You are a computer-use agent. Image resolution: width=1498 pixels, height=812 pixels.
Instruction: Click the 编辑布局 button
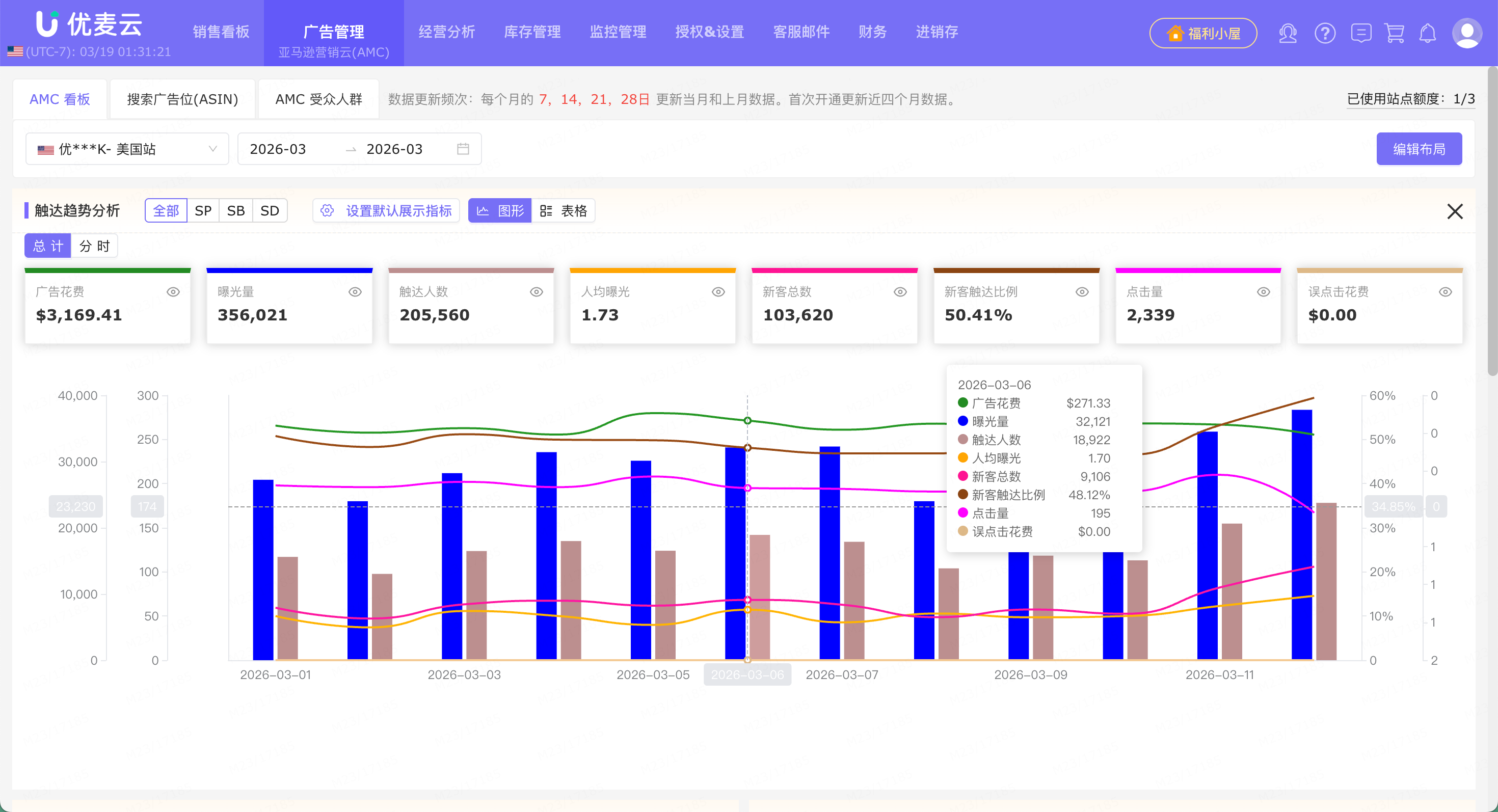click(x=1419, y=149)
